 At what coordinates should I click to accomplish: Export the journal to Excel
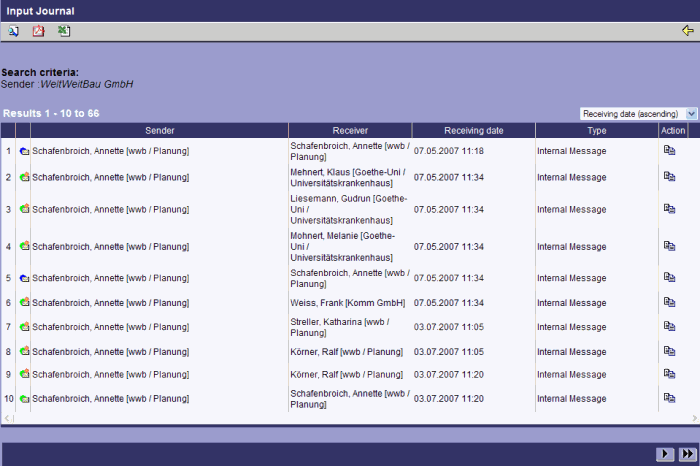(x=64, y=31)
